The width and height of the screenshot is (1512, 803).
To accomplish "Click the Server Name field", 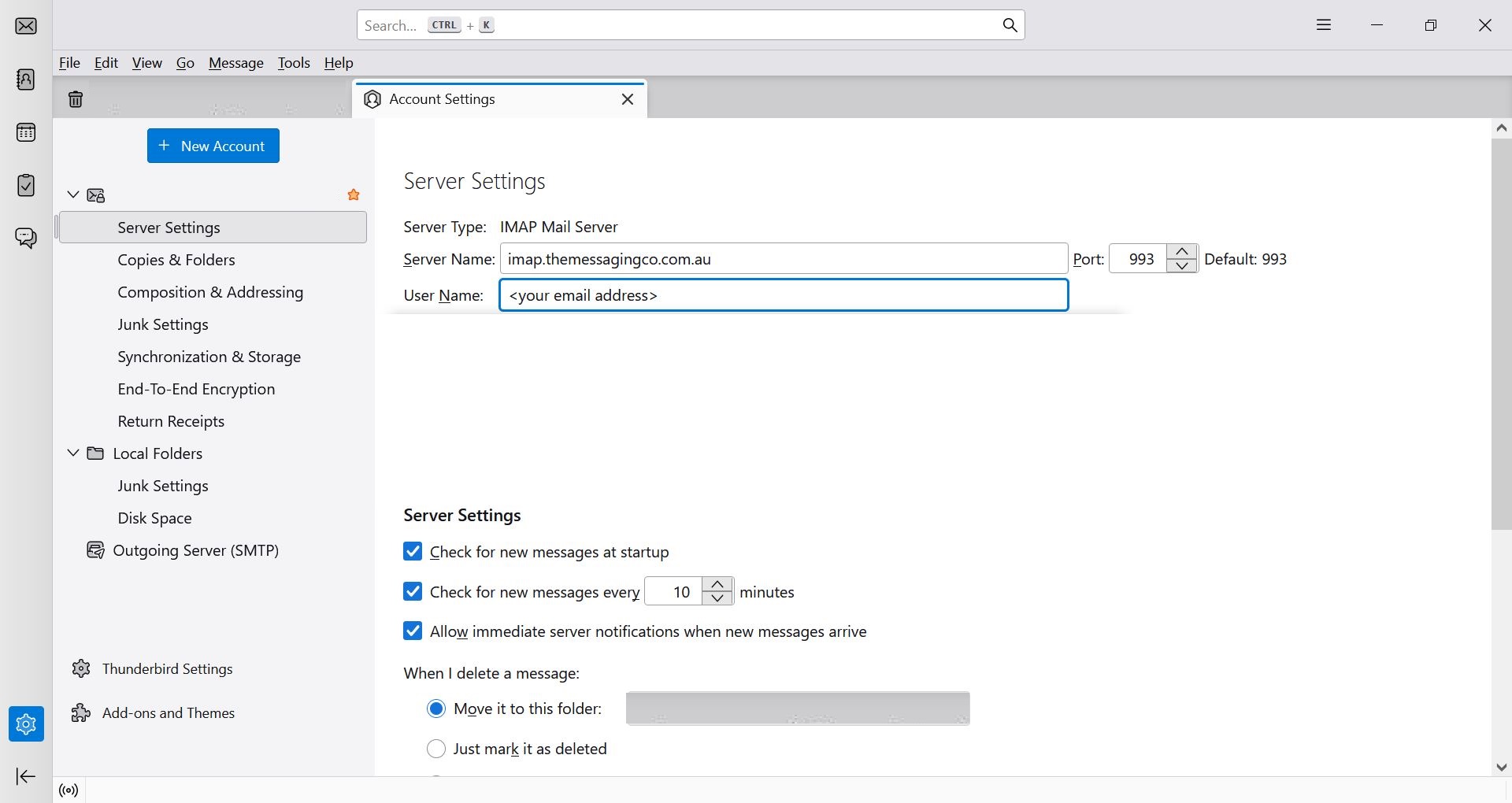I will point(784,259).
